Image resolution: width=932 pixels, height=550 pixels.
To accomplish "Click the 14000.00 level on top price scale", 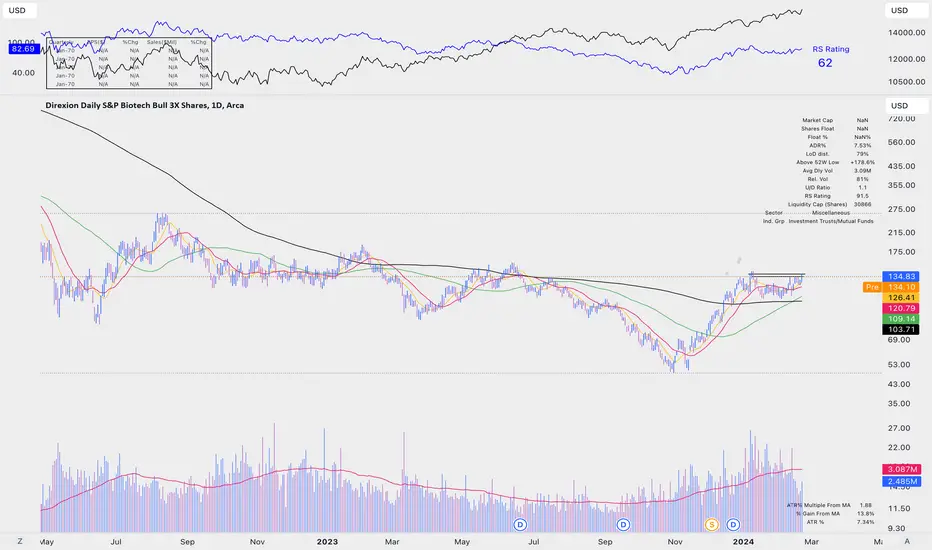I will (906, 33).
